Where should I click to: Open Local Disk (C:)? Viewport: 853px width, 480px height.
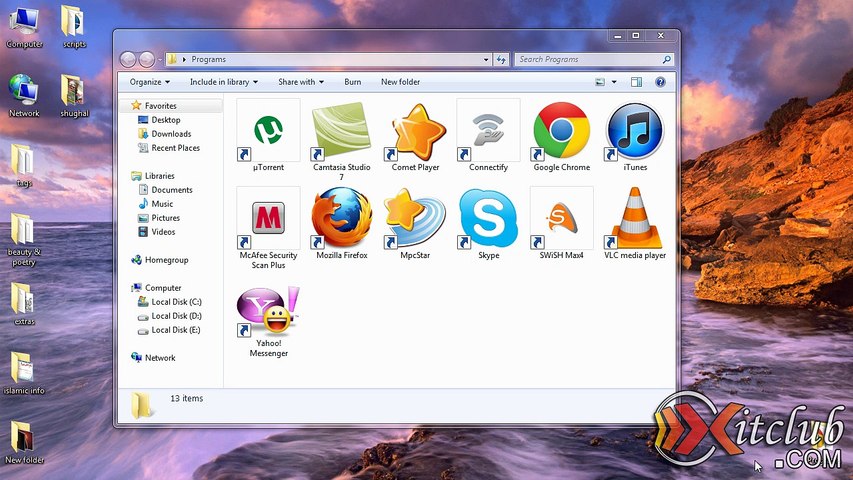tap(176, 302)
